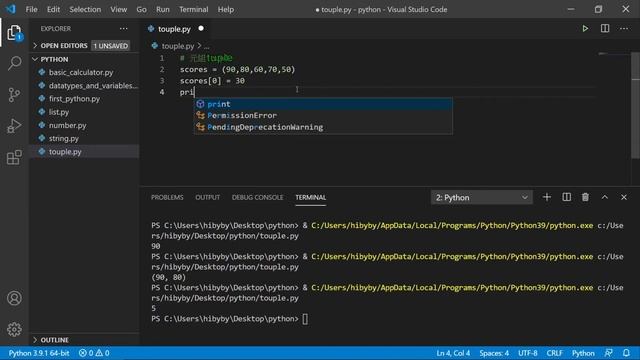Click Ln 4, Col 4 cursor position

pos(453,353)
